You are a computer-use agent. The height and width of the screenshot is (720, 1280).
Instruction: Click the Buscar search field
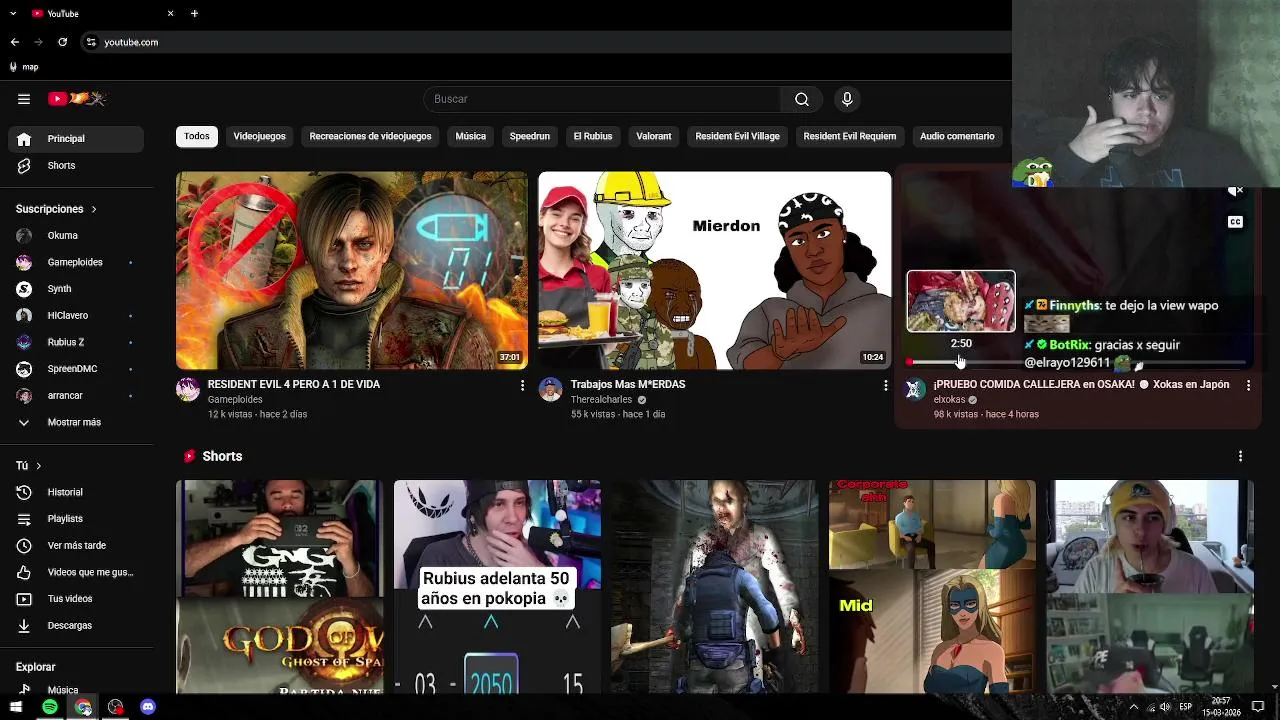point(603,99)
